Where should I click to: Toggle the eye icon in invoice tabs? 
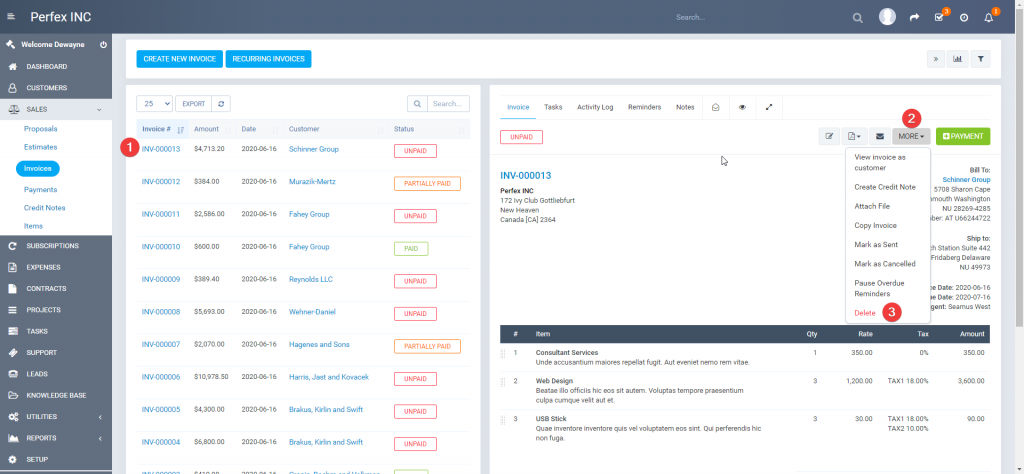point(742,107)
